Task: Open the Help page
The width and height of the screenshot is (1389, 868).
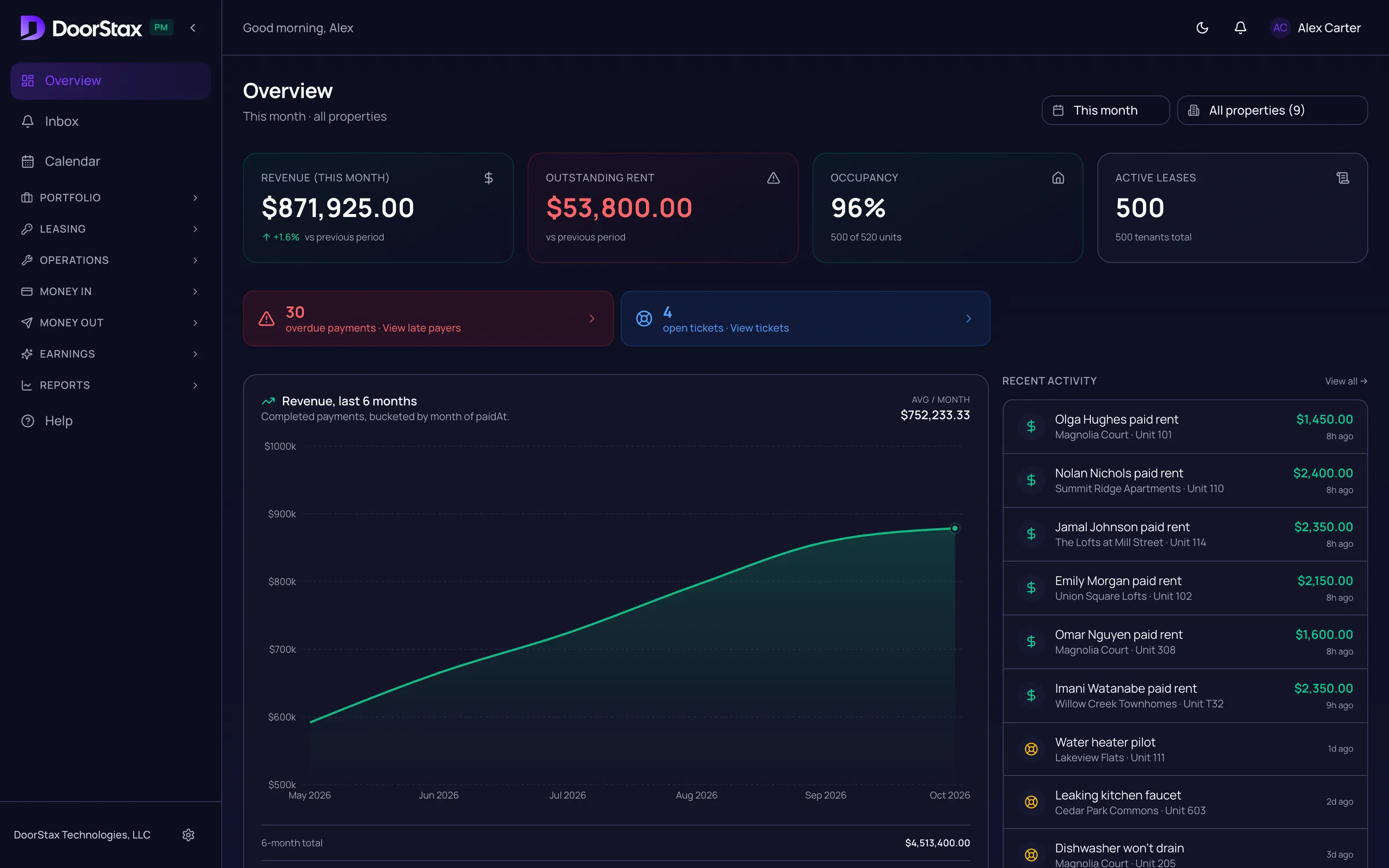Action: pyautogui.click(x=110, y=421)
